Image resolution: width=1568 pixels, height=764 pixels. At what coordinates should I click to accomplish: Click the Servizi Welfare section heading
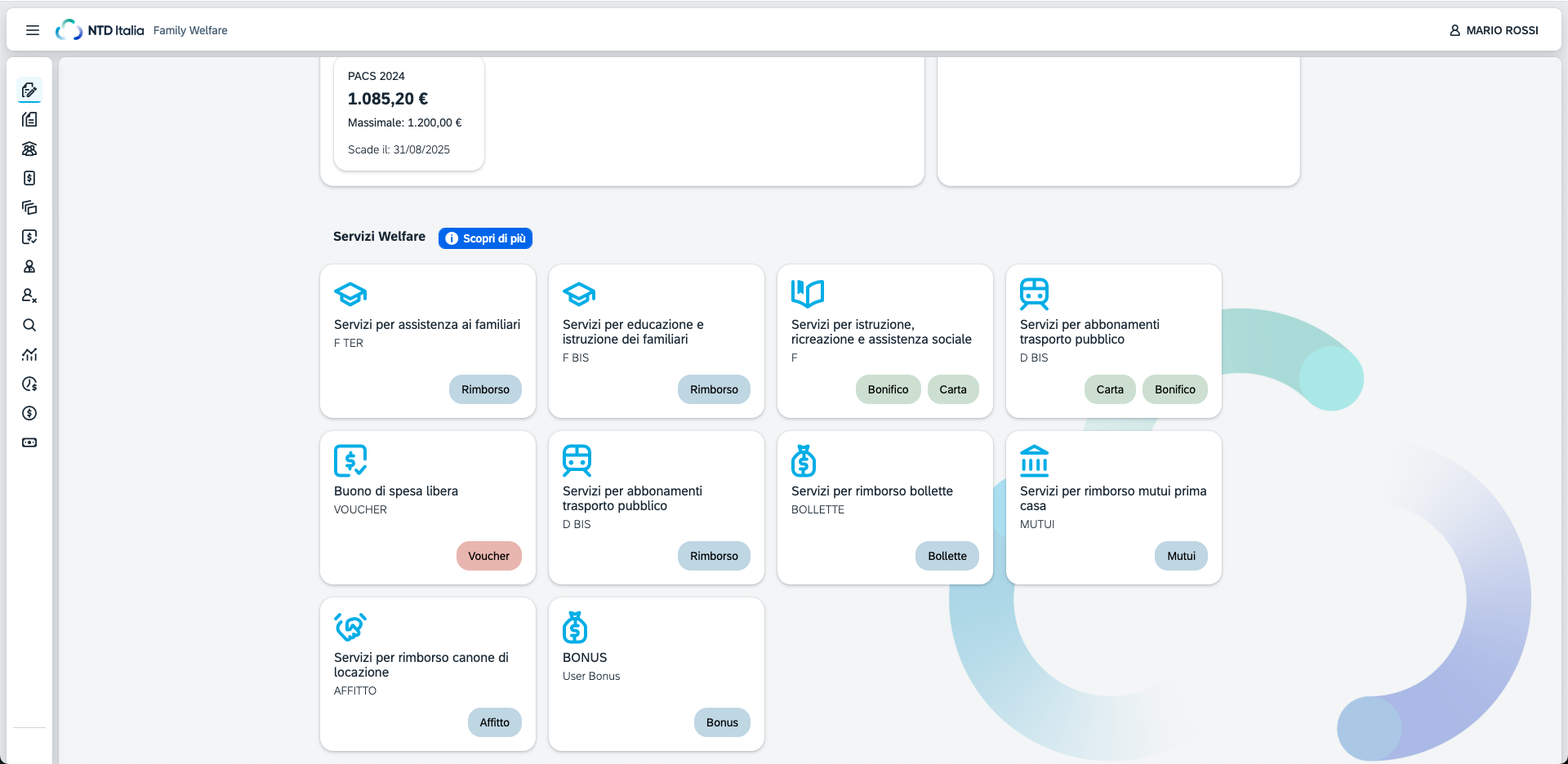379,237
